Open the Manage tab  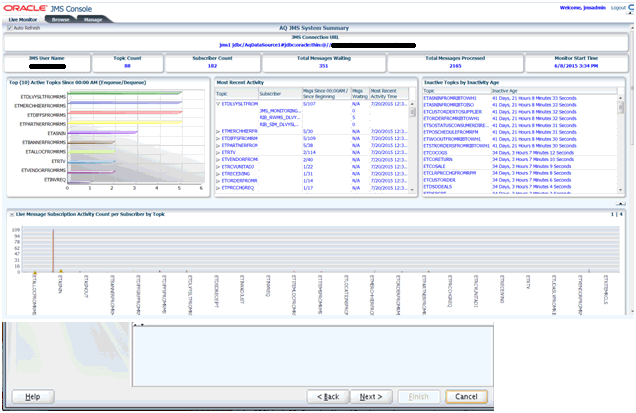tap(93, 19)
